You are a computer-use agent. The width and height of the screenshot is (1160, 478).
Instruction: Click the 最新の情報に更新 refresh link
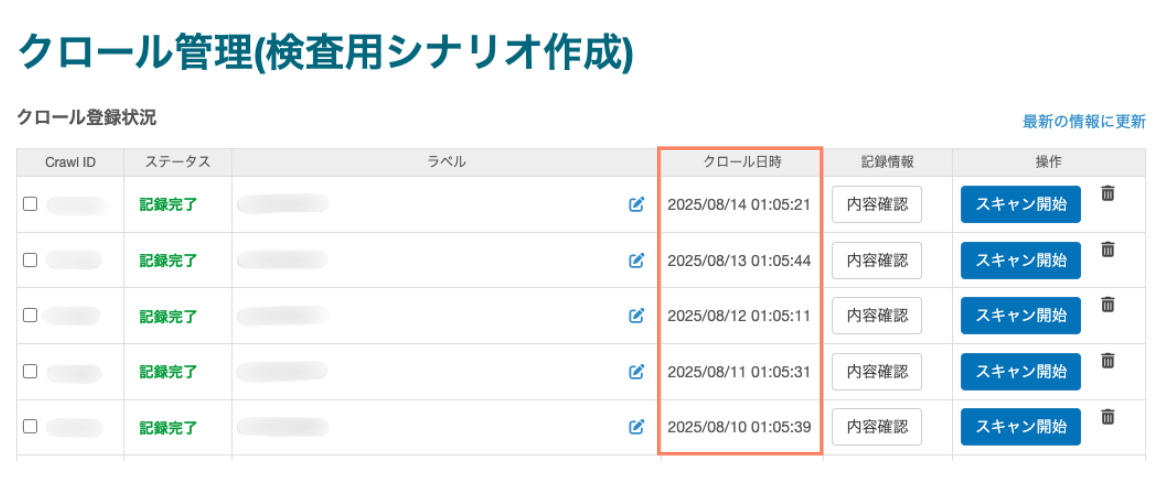pyautogui.click(x=1083, y=121)
